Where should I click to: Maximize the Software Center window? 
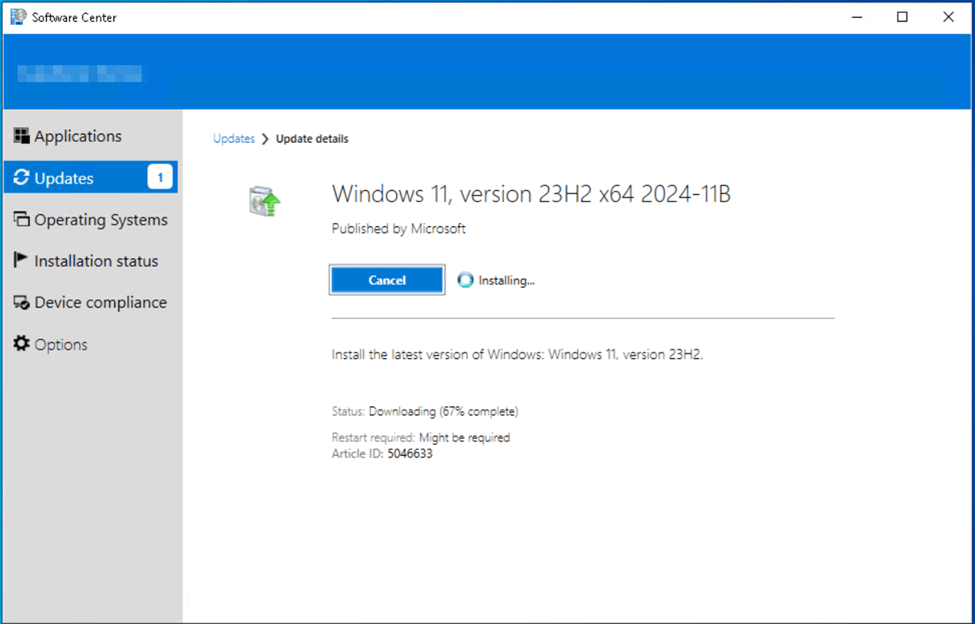pos(902,17)
